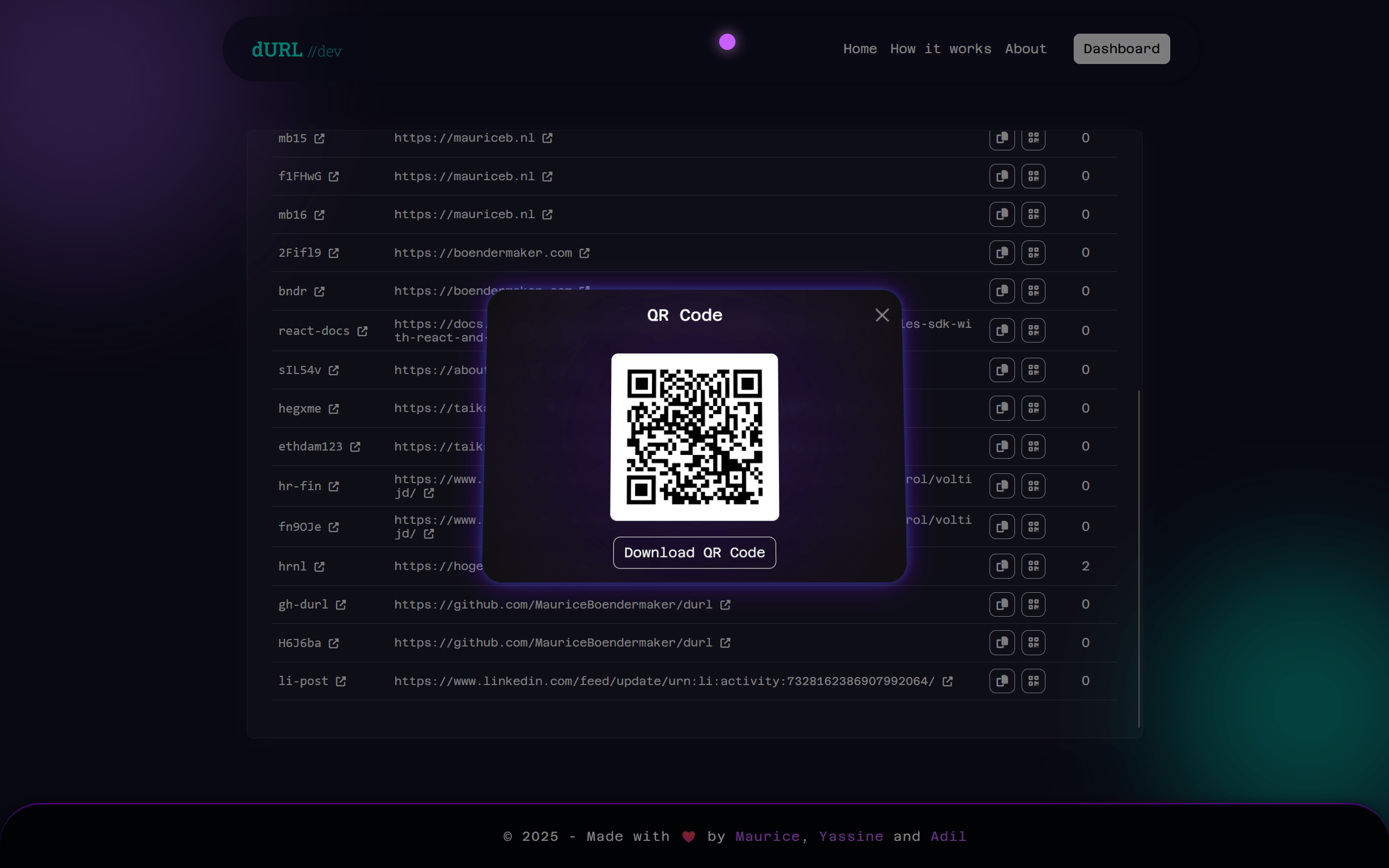Show QR code for hegxme row
Screen dimensions: 1389x868
click(x=1033, y=408)
